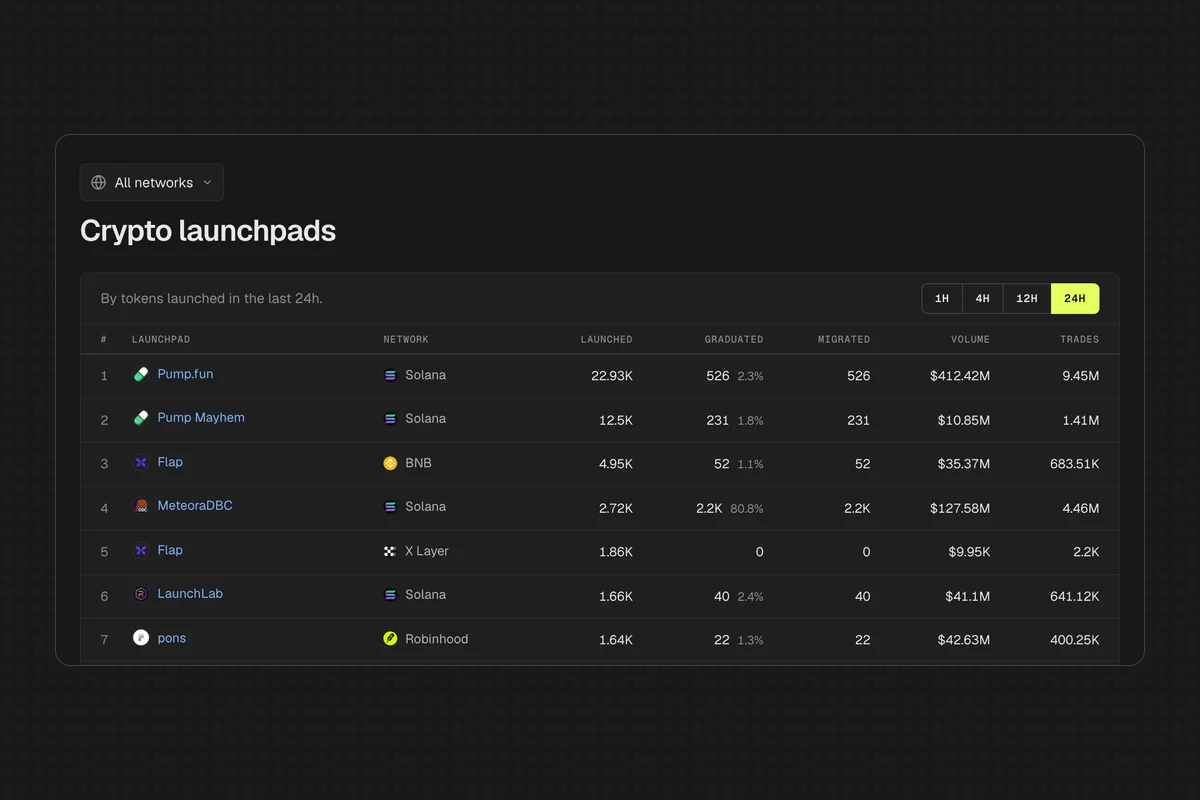Sort by the Volume column header
The image size is (1200, 800).
click(x=970, y=340)
